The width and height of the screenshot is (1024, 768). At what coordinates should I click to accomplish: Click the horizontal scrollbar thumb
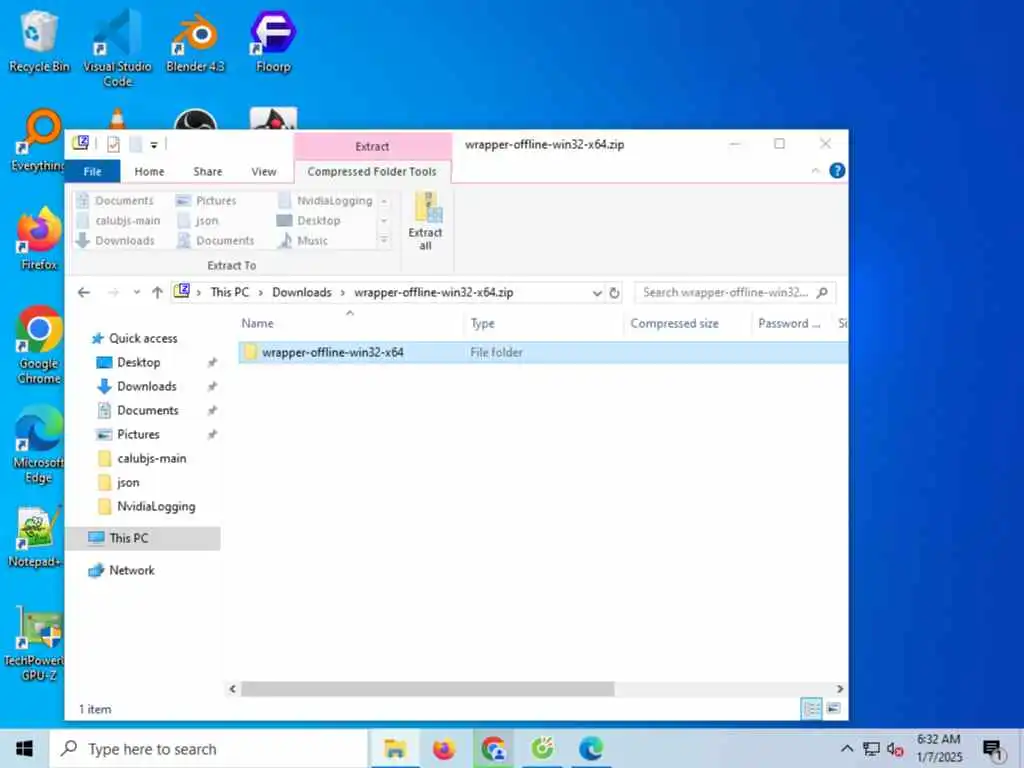pos(428,688)
